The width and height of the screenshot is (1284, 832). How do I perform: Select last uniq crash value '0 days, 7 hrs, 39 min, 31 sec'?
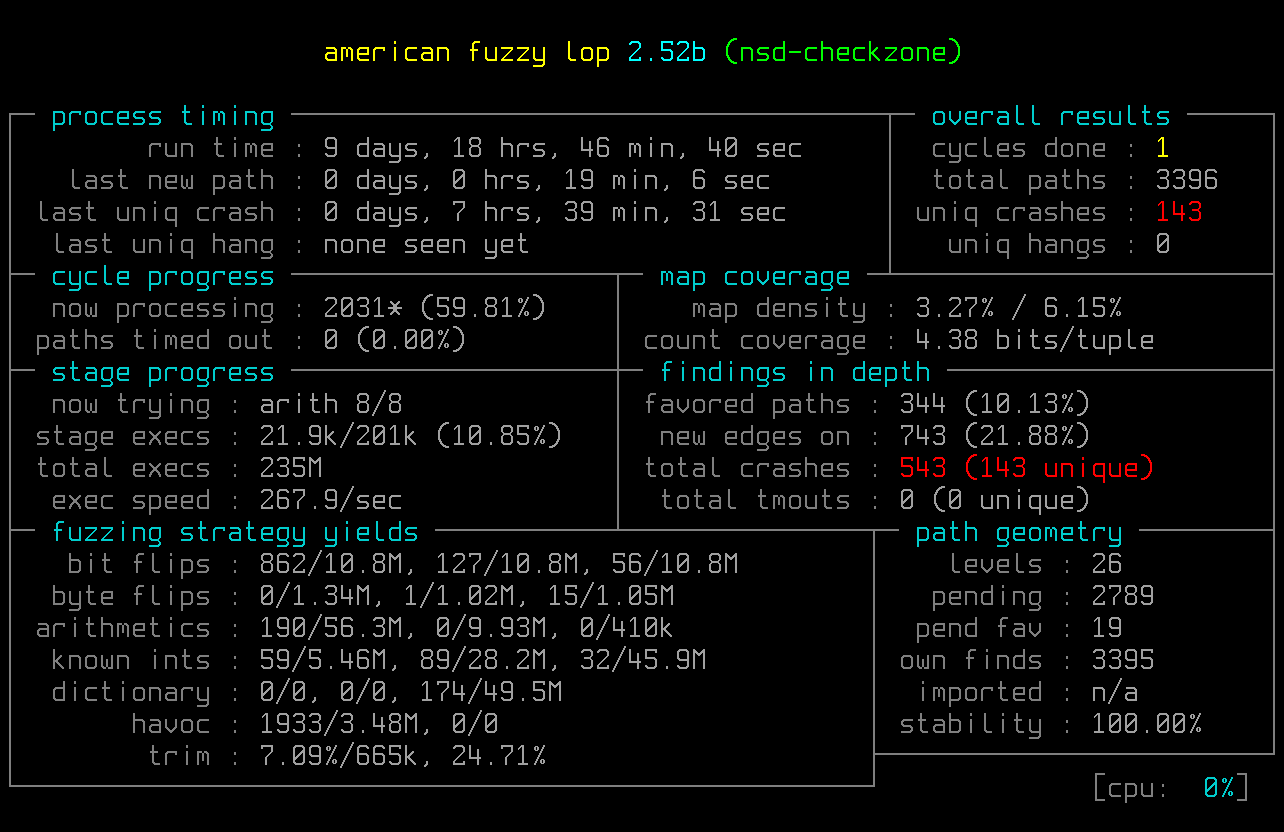555,213
